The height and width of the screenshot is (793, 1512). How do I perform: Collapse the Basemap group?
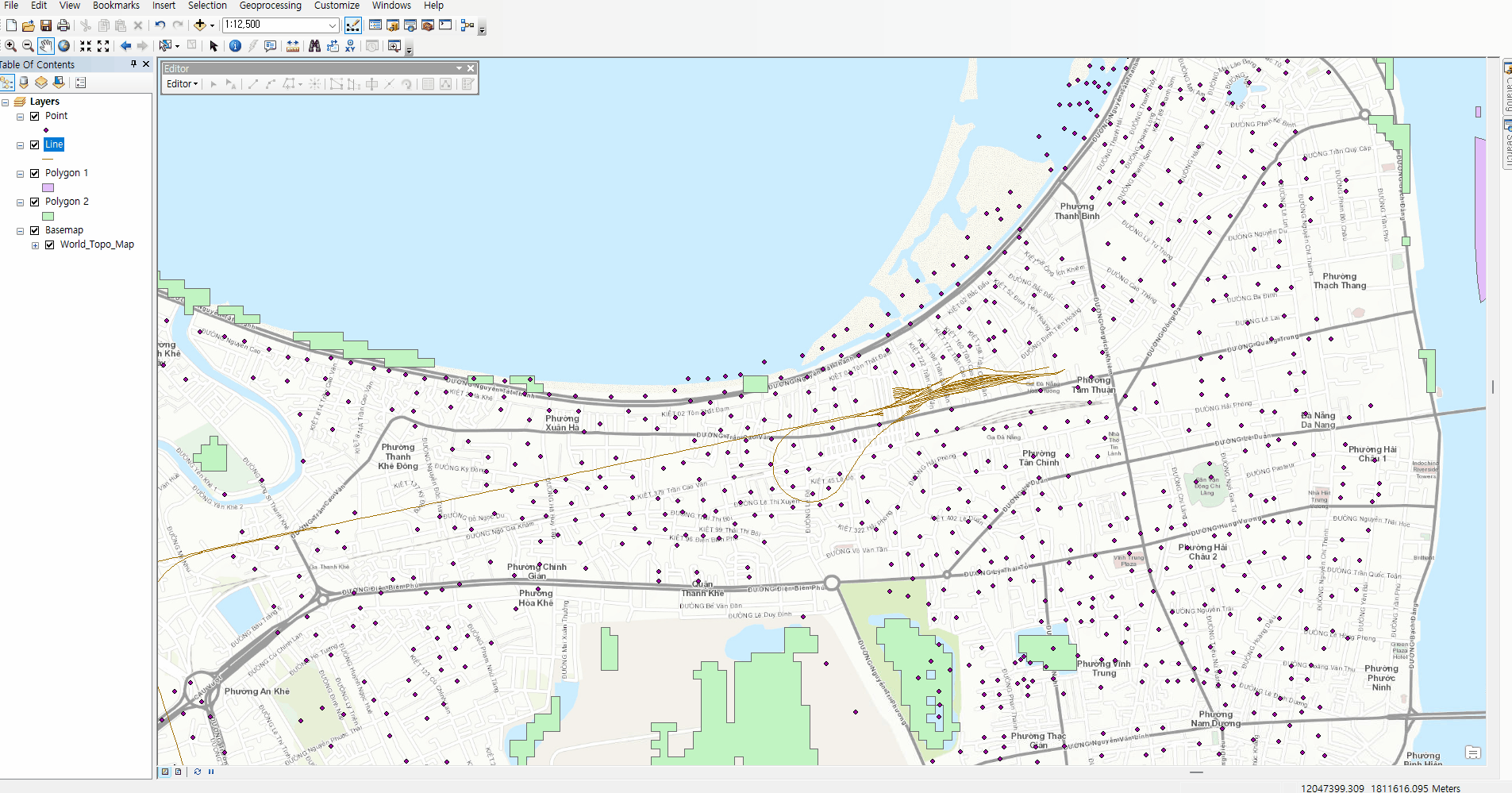click(x=20, y=231)
